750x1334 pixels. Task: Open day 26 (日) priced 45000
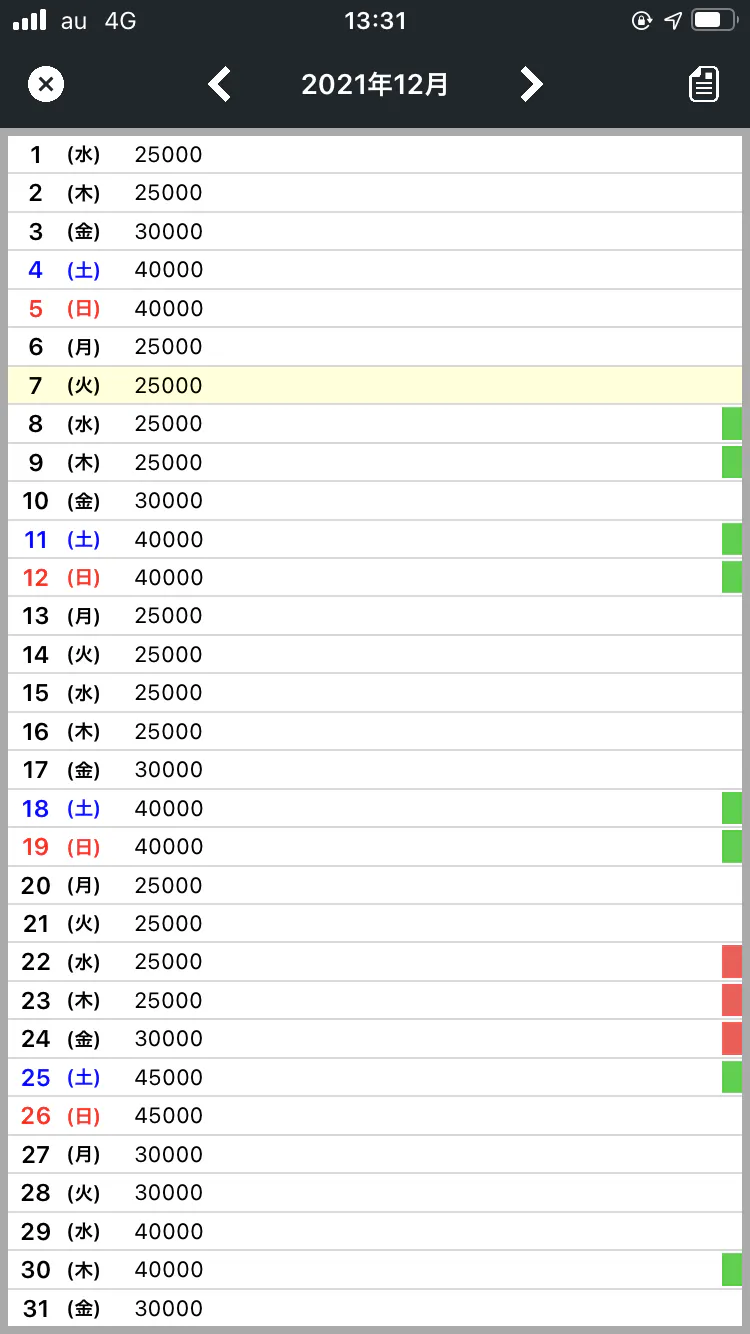click(x=375, y=1116)
